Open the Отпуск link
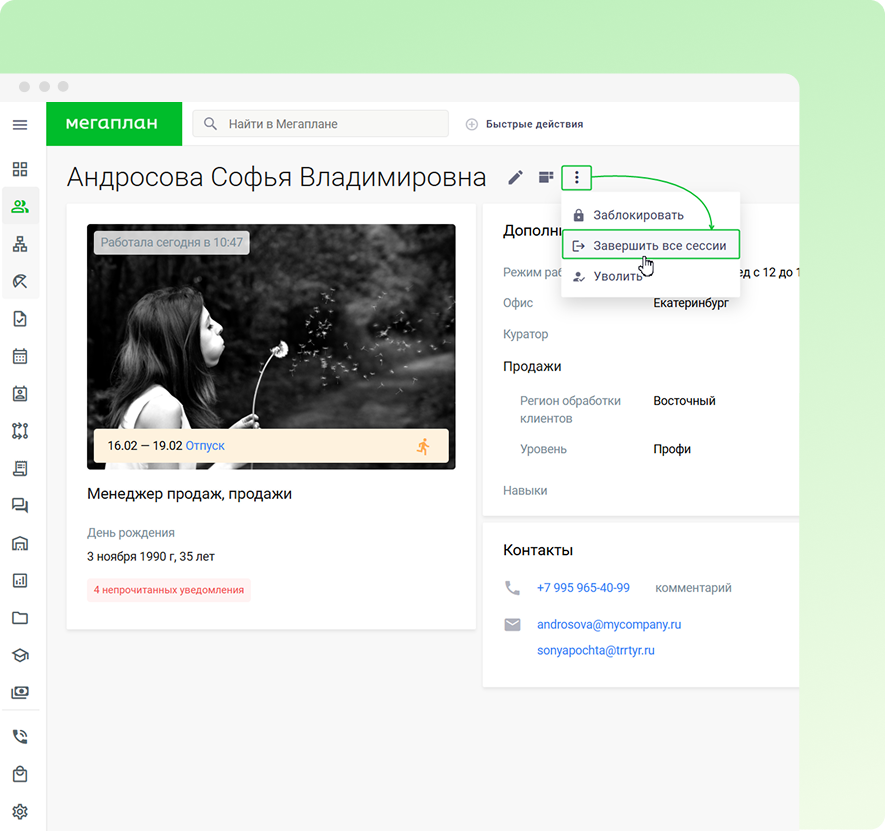Screen dimensions: 885x831 (x=205, y=445)
